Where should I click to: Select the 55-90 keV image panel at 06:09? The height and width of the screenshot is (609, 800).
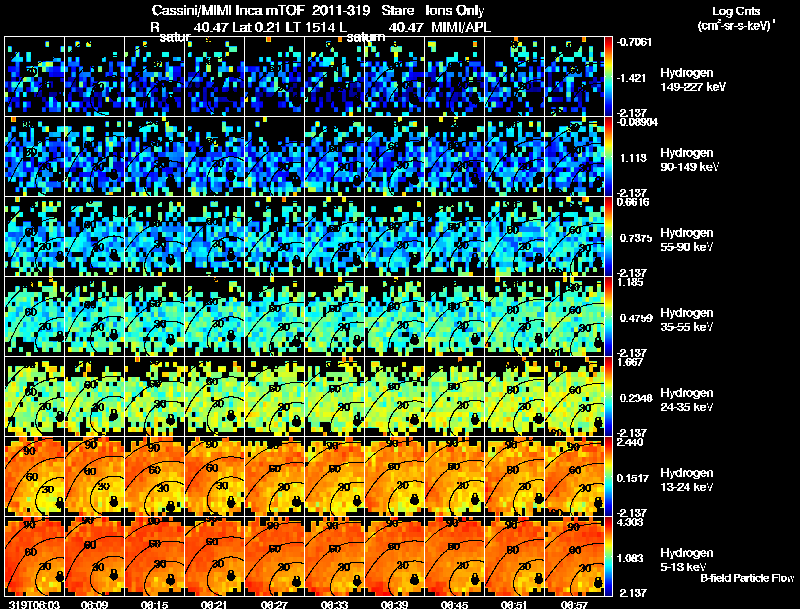[94, 236]
